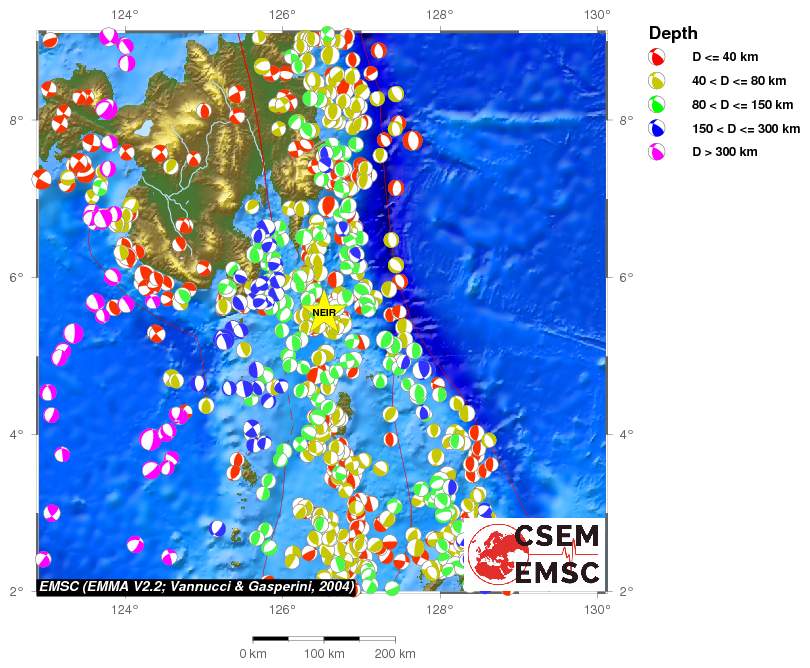The height and width of the screenshot is (668, 810).
Task: Select the blue 150–300 km legend symbol
Action: [658, 129]
